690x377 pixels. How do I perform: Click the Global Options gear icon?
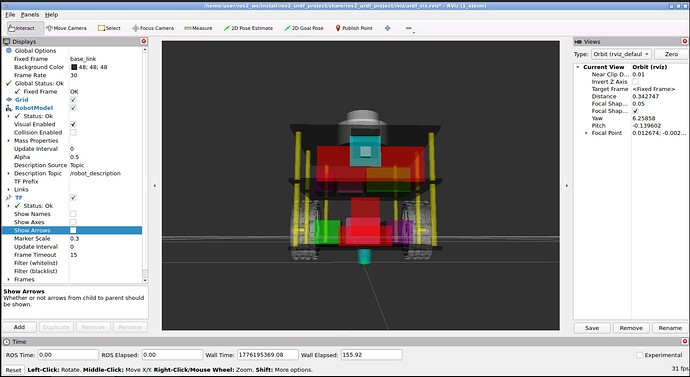pos(9,51)
